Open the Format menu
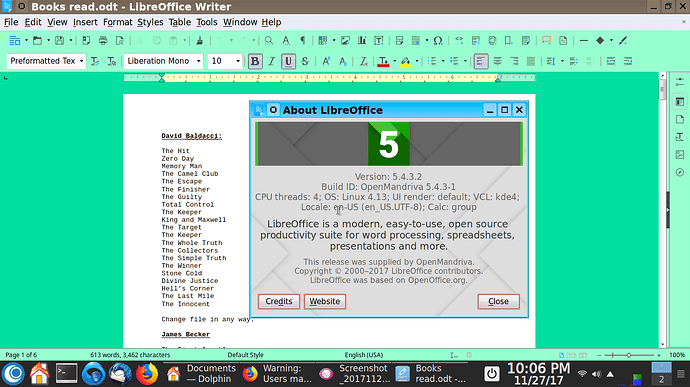Screen dimensions: 690x387 tap(117, 22)
